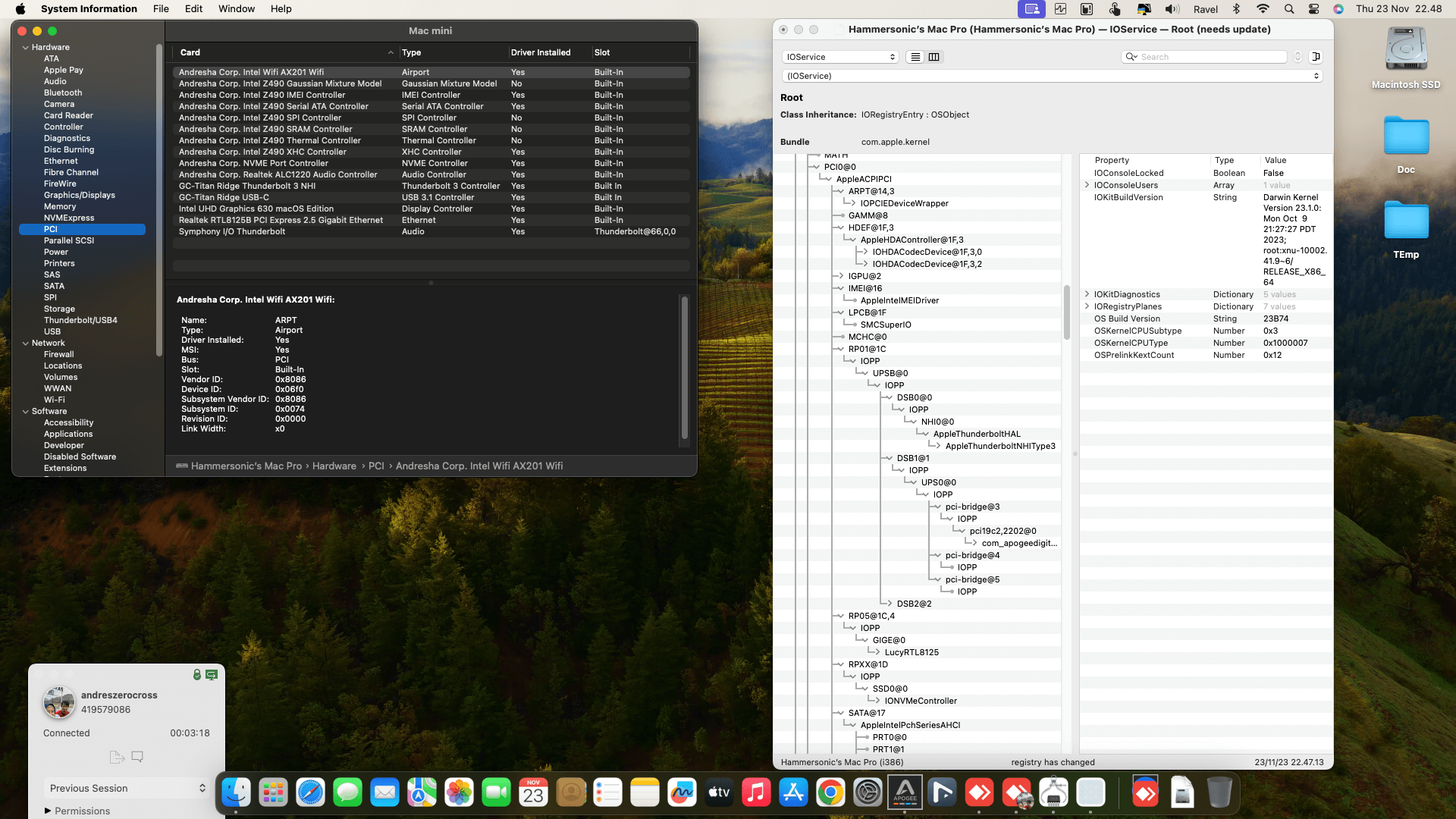Open the Window menu

(237, 9)
